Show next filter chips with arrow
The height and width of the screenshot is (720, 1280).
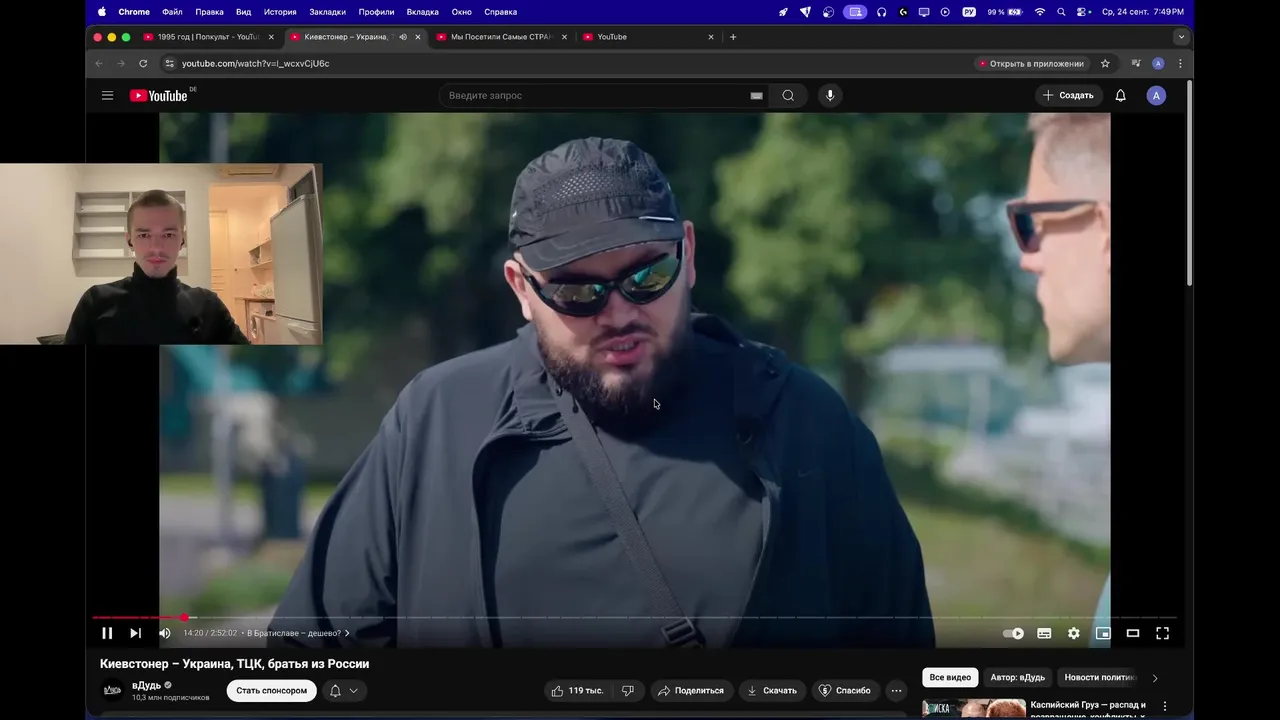click(x=1155, y=678)
